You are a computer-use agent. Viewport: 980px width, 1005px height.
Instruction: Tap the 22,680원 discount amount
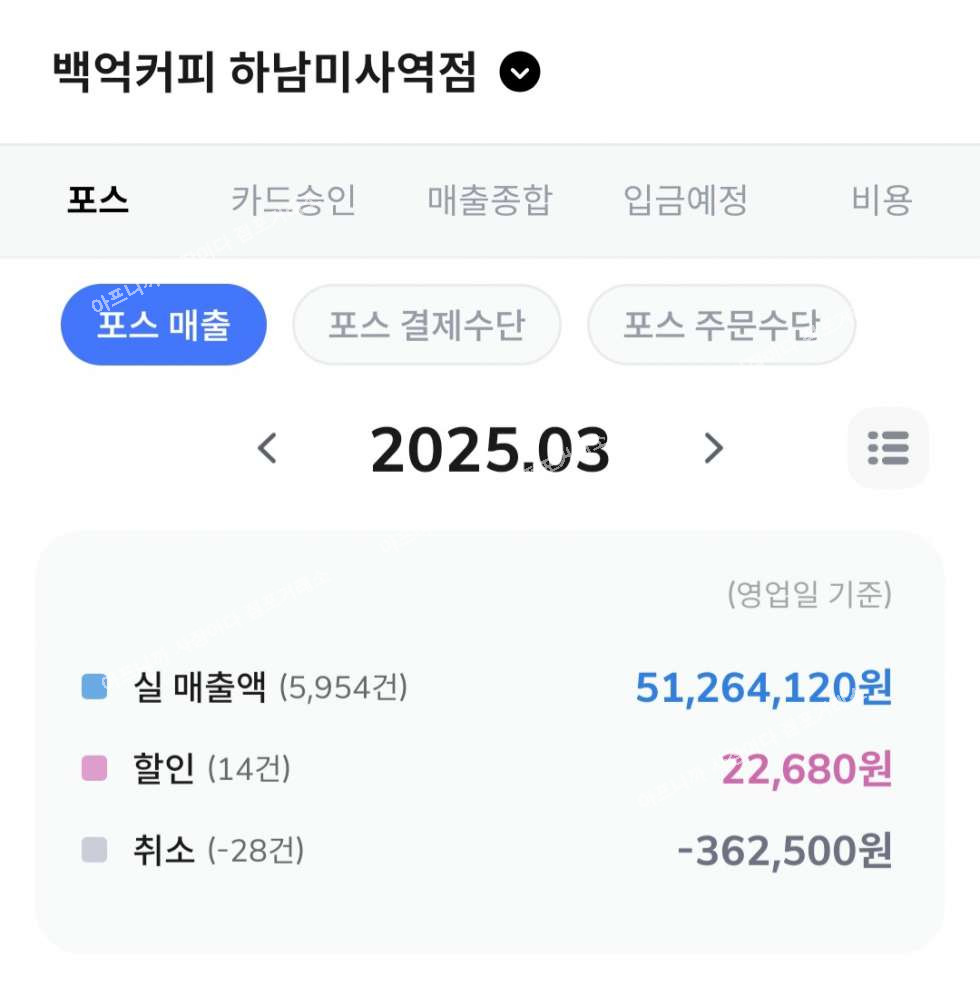pyautogui.click(x=806, y=769)
